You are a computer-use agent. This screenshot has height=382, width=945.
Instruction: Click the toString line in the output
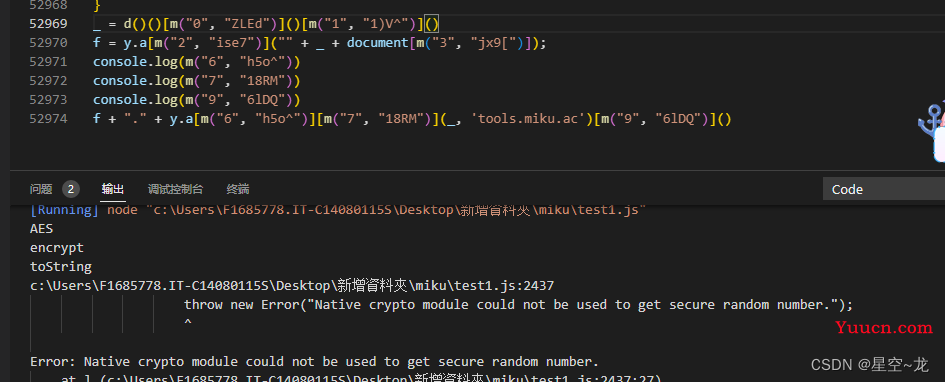[61, 266]
